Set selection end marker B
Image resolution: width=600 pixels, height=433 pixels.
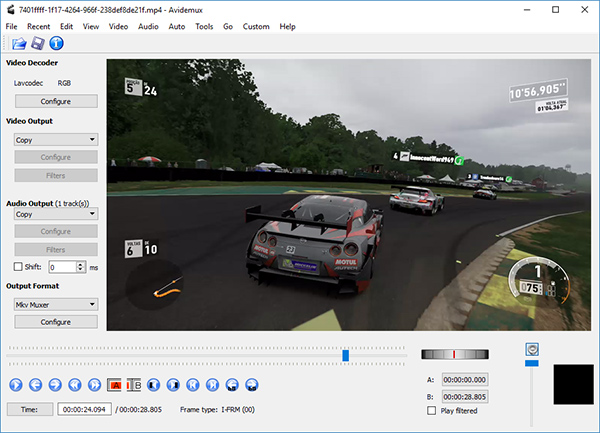[134, 385]
